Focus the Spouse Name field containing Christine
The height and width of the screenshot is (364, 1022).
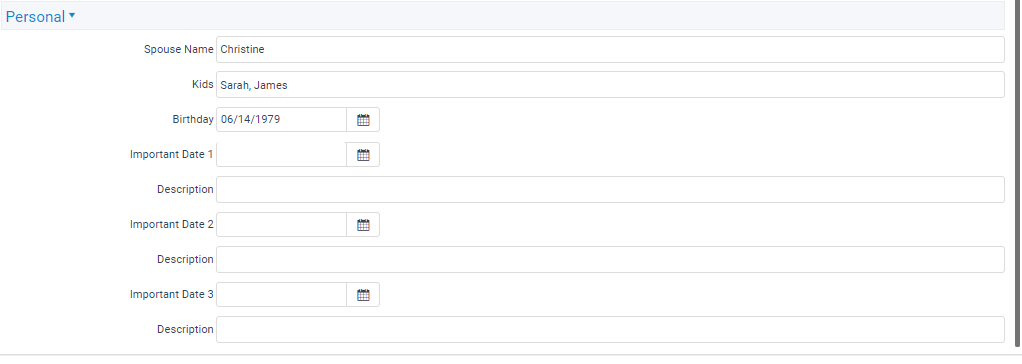coord(610,50)
